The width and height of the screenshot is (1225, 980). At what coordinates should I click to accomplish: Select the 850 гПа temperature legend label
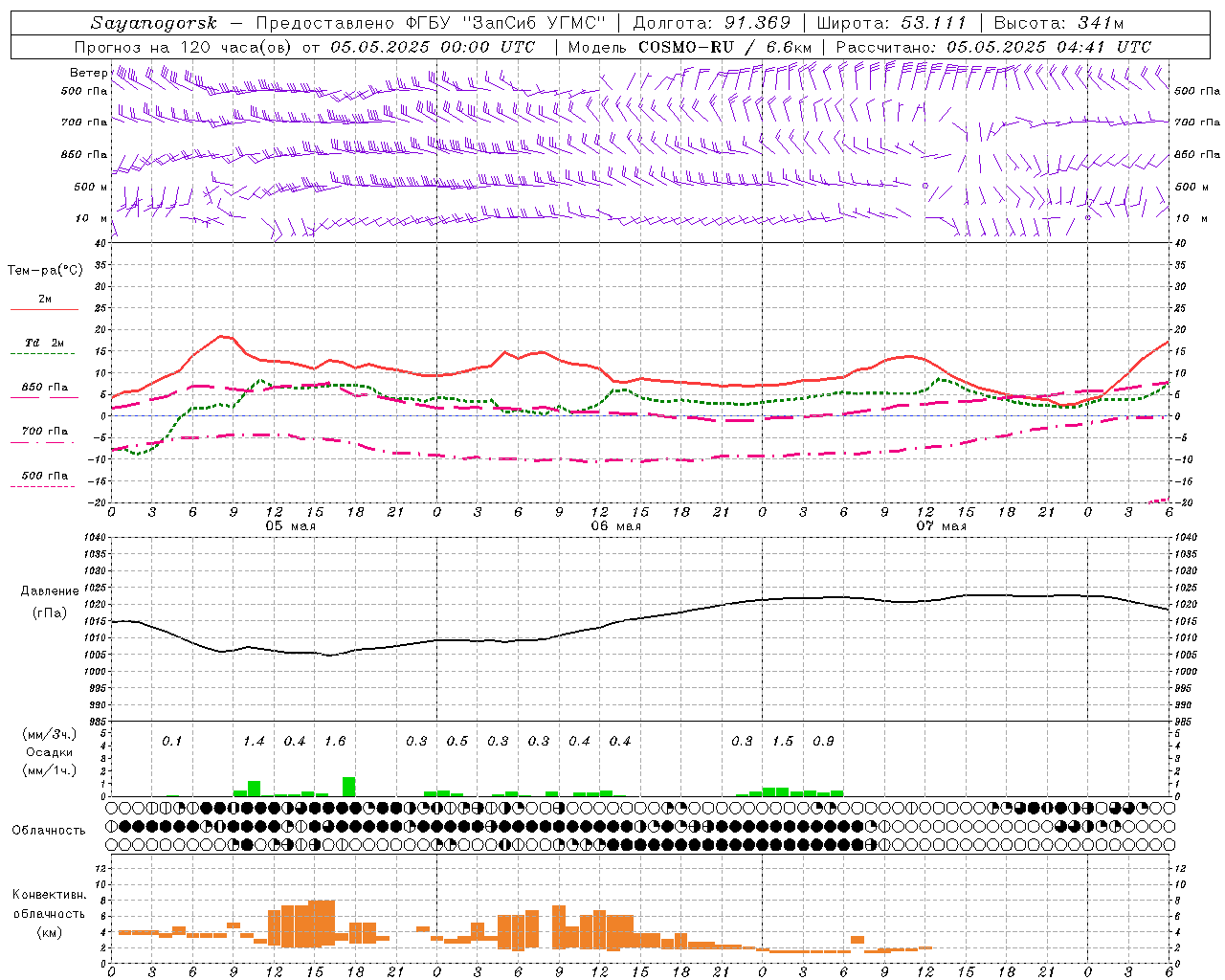point(45,388)
